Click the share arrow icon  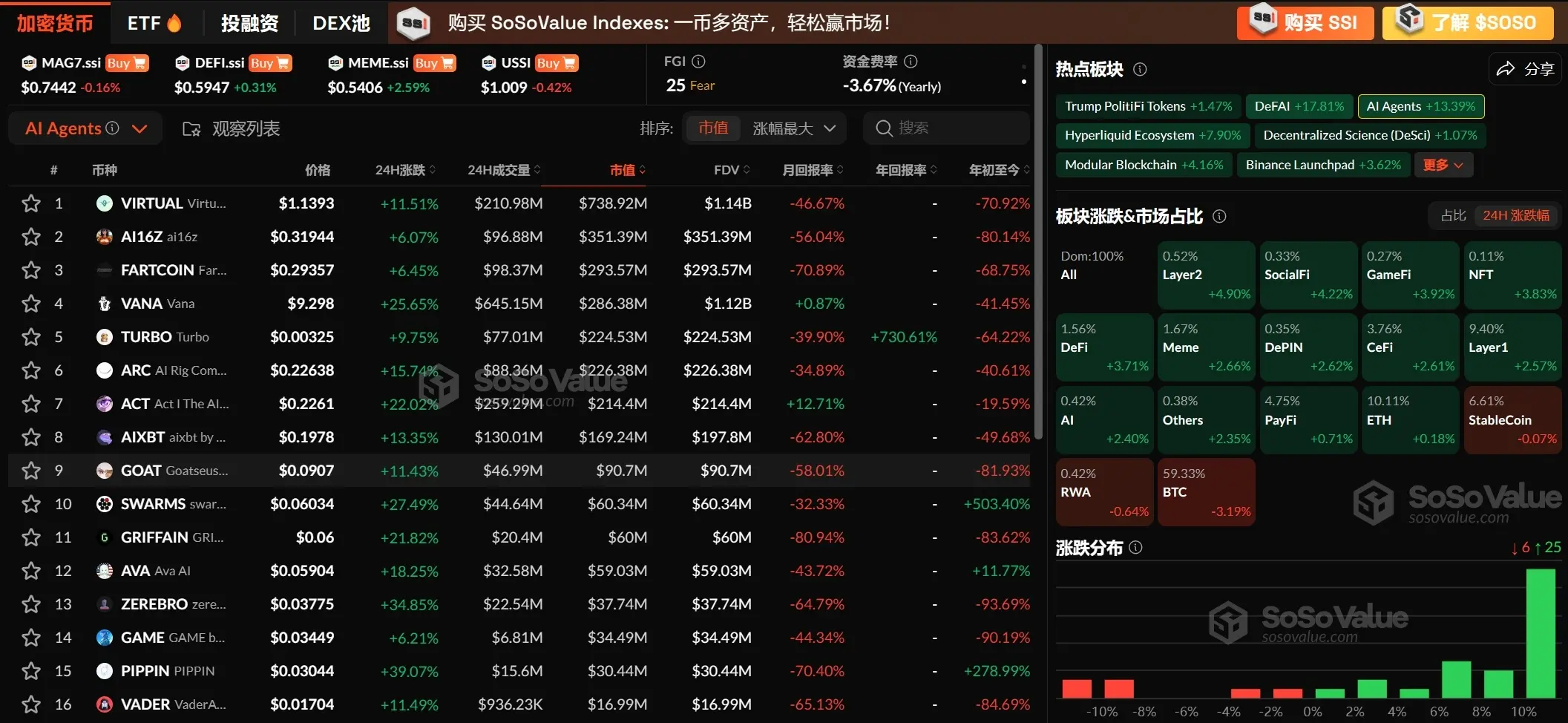pos(1506,69)
